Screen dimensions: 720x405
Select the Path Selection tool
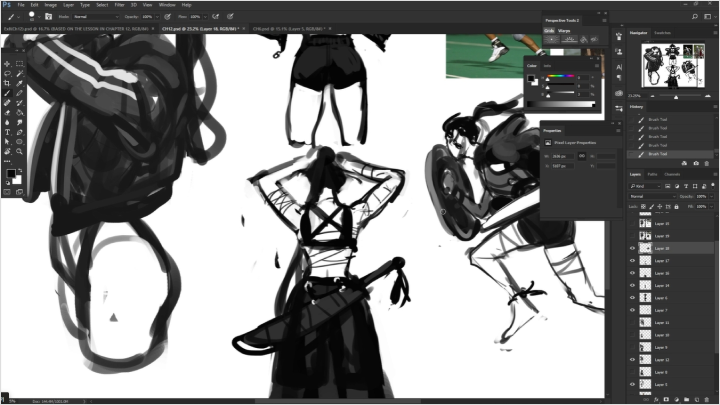[7, 142]
